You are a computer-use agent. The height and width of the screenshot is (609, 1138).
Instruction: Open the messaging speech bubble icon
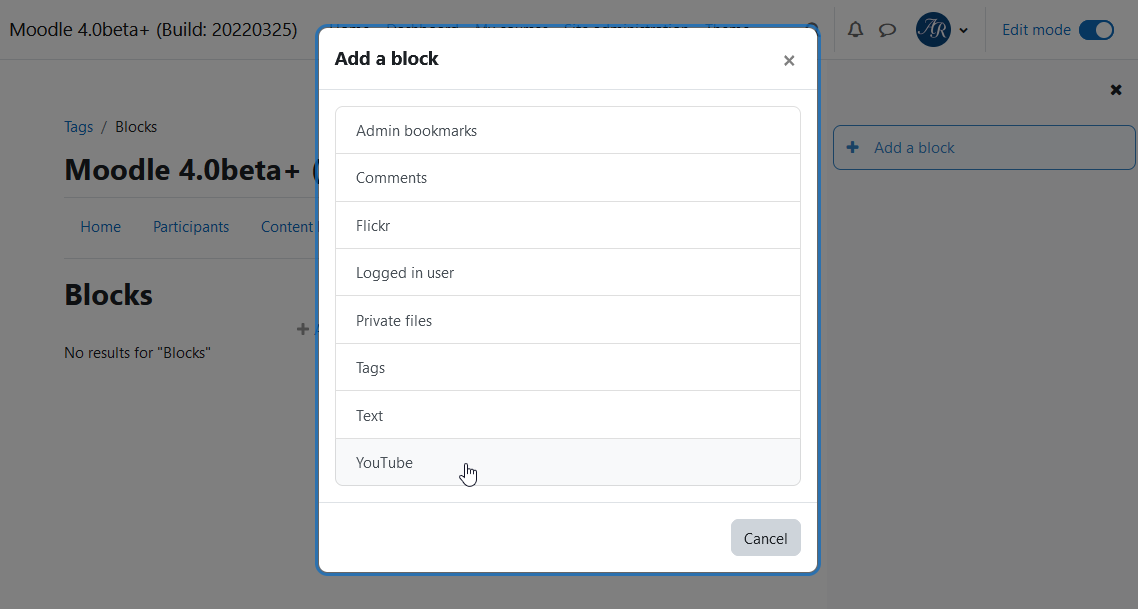pyautogui.click(x=887, y=30)
